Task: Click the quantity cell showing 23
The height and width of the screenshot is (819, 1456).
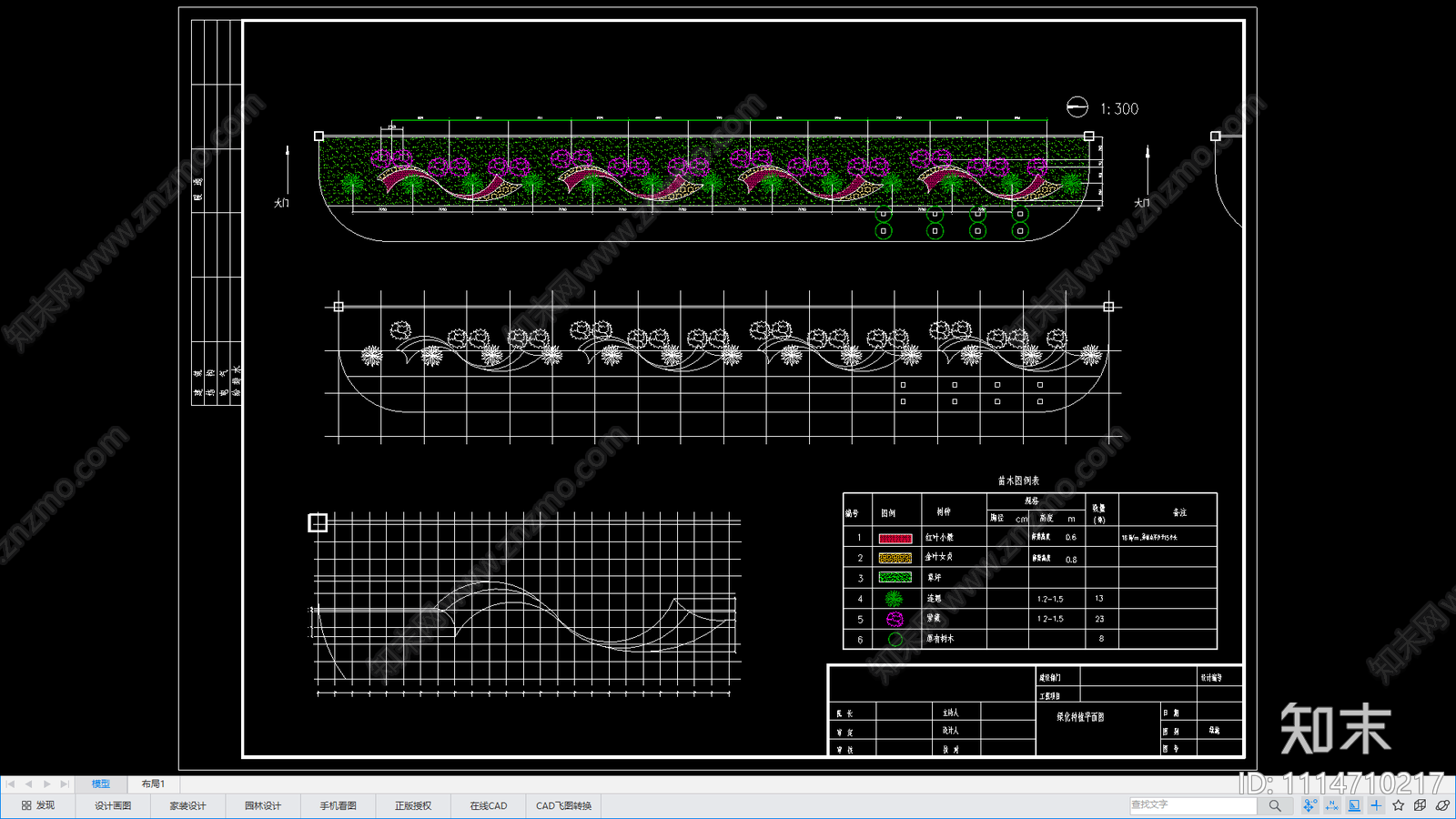Action: (x=1099, y=619)
